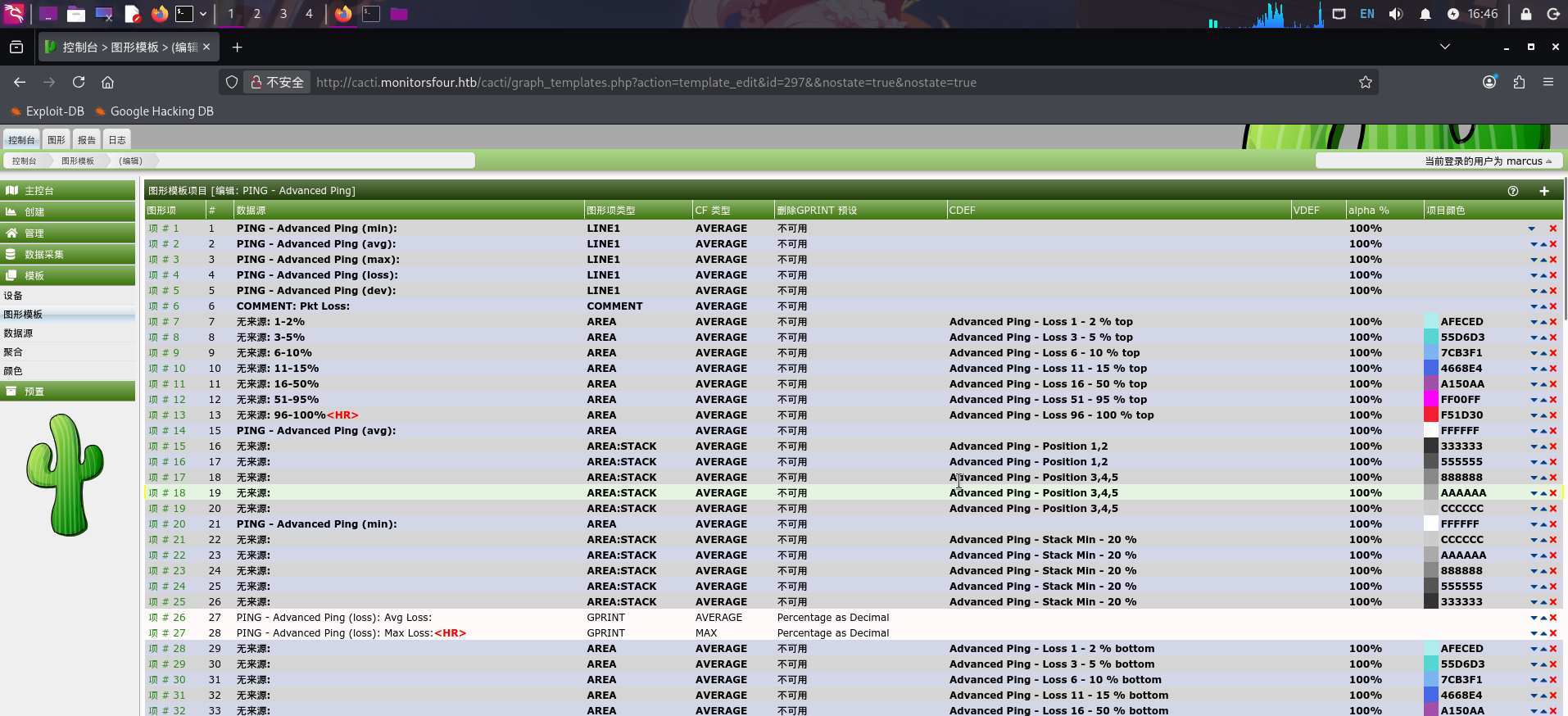
Task: Select 设备 in the sidebar templates list
Action: (x=13, y=296)
